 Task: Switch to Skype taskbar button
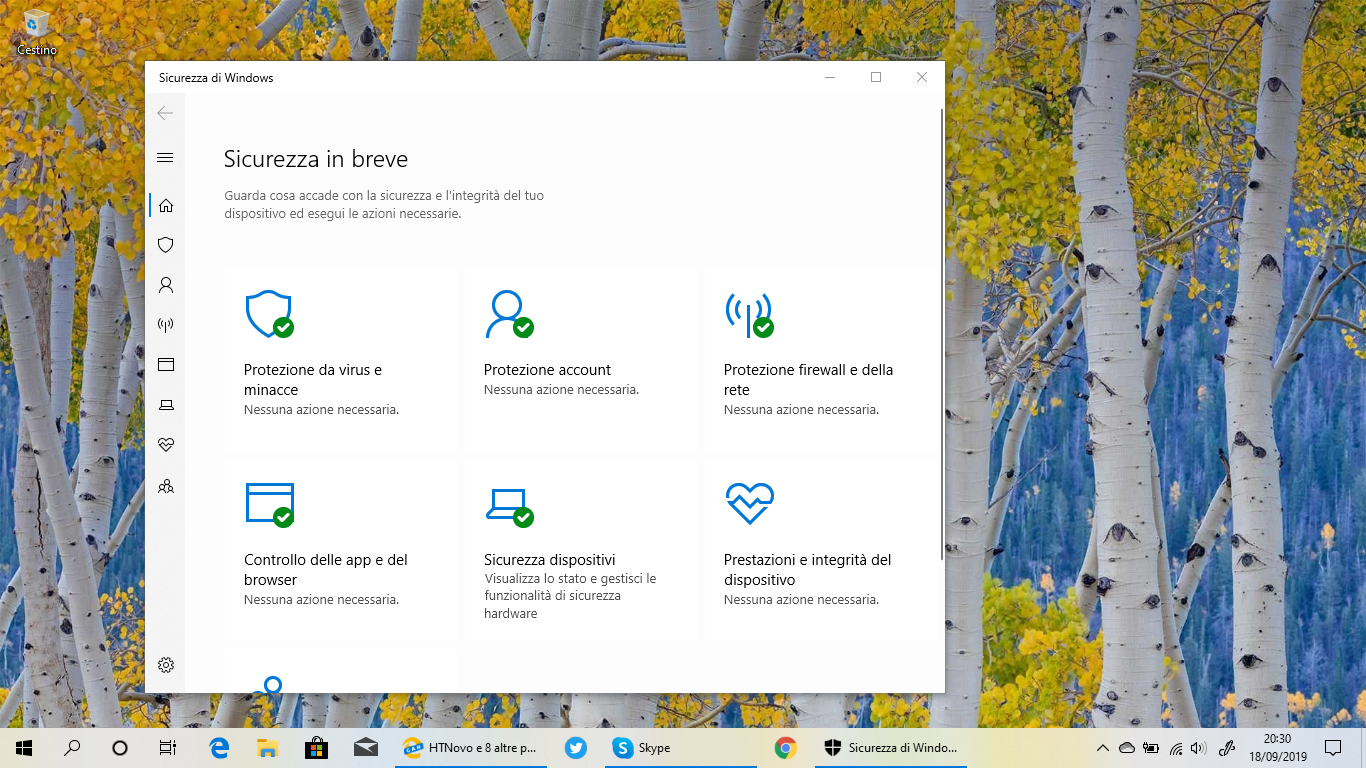(682, 747)
